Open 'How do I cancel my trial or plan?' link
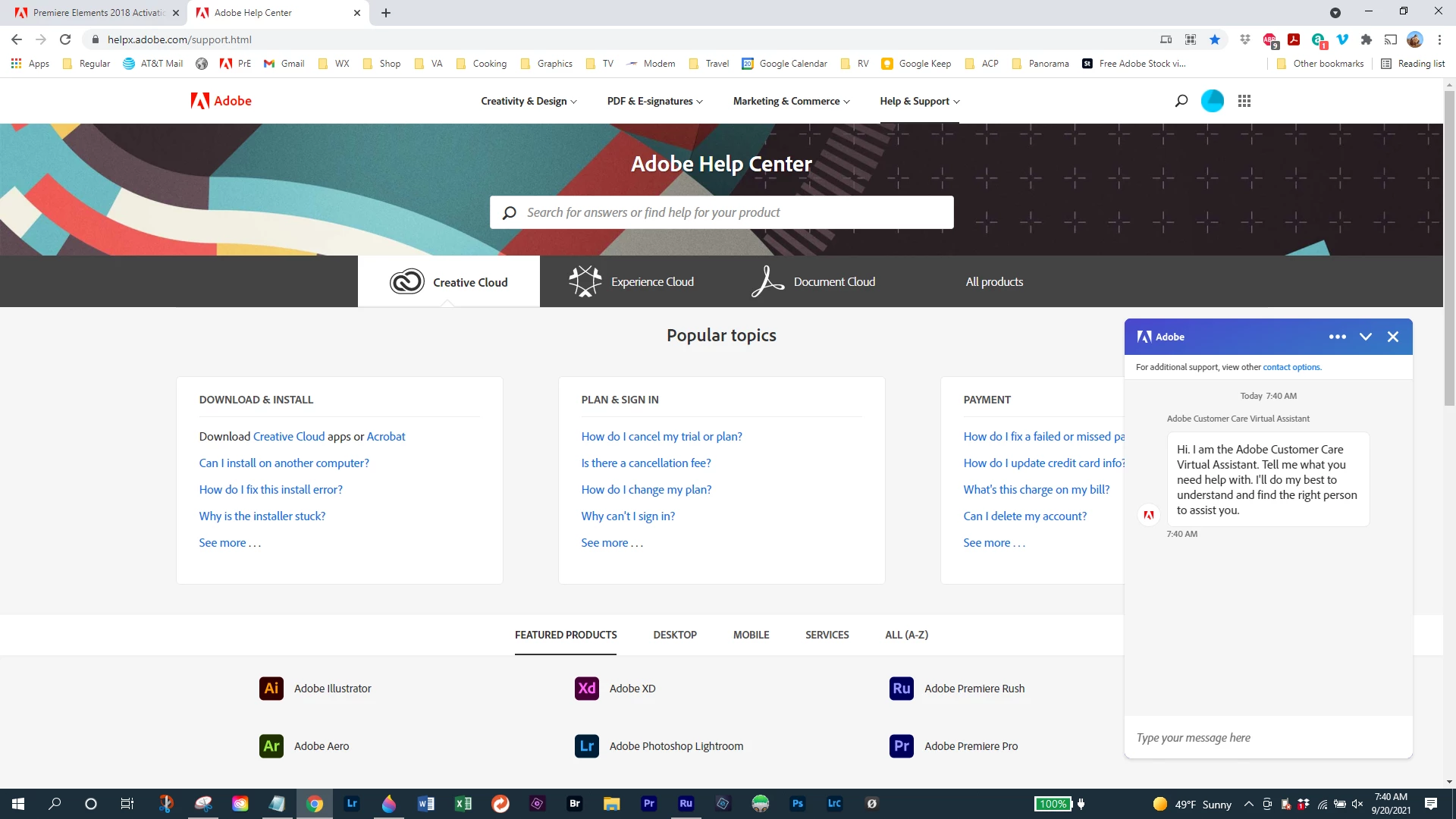The width and height of the screenshot is (1456, 819). tap(661, 436)
